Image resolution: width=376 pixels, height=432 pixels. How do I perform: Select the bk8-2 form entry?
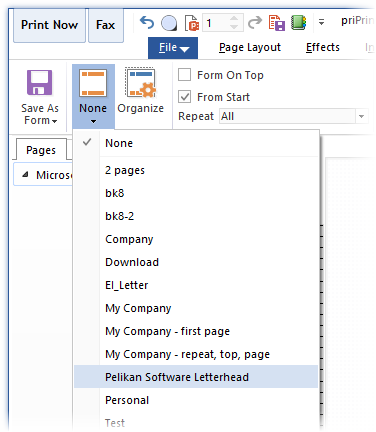point(196,216)
